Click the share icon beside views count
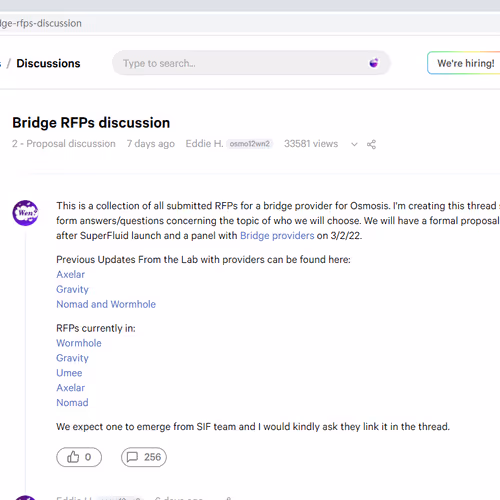500x500 pixels. pos(371,144)
